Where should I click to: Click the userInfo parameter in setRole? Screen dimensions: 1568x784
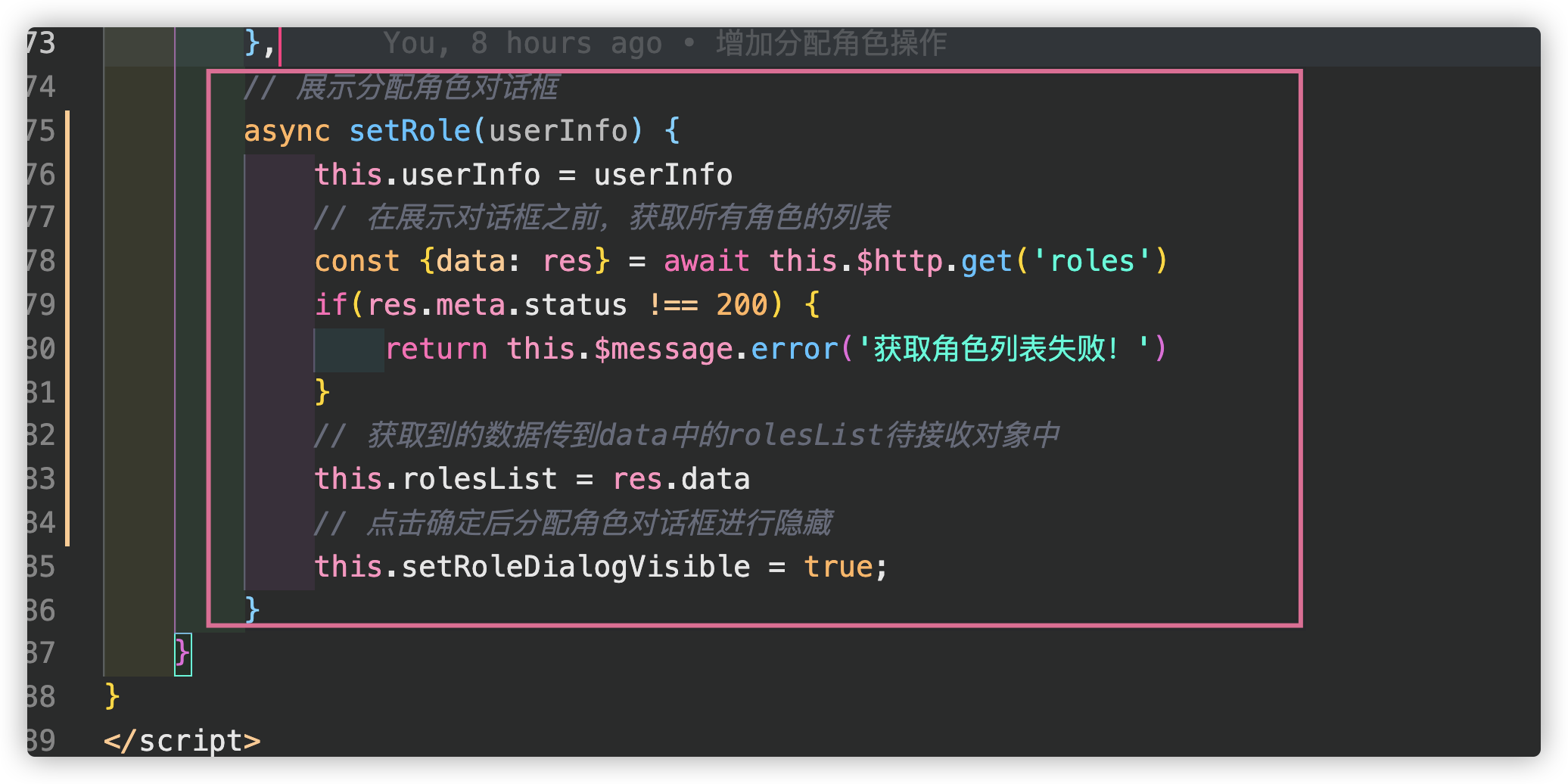[x=558, y=130]
